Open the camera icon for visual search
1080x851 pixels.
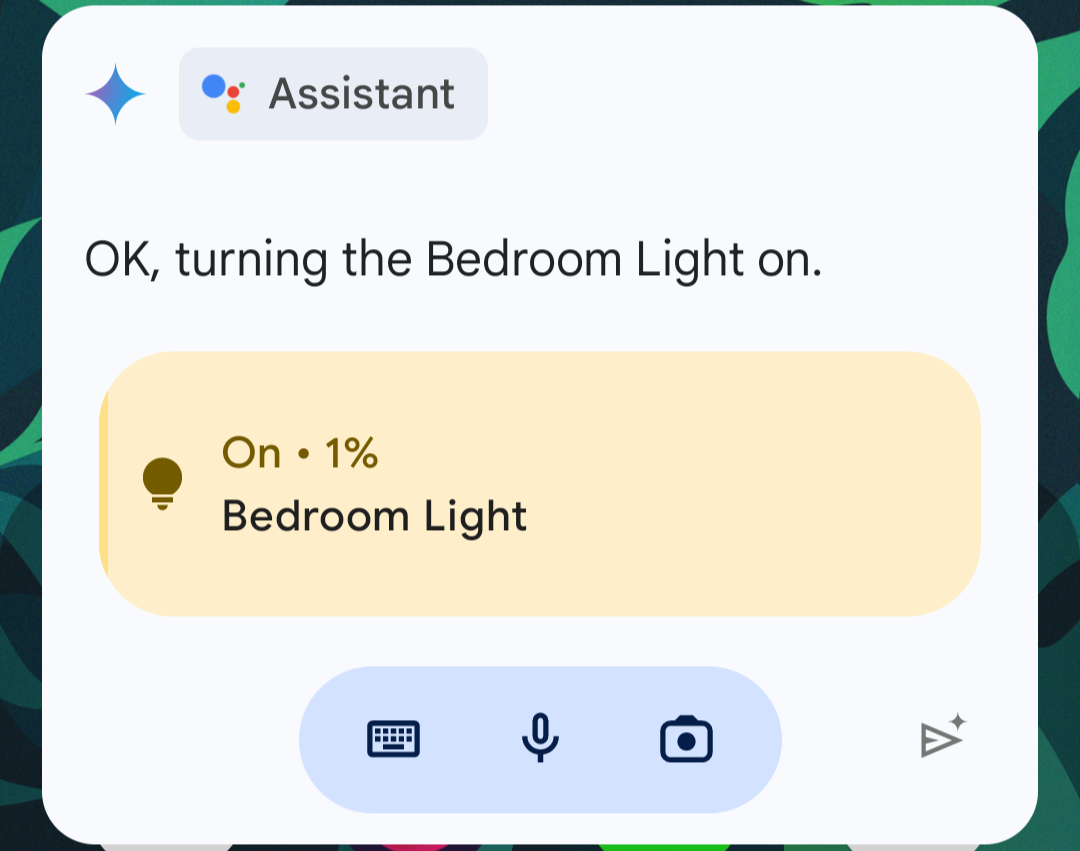coord(686,741)
